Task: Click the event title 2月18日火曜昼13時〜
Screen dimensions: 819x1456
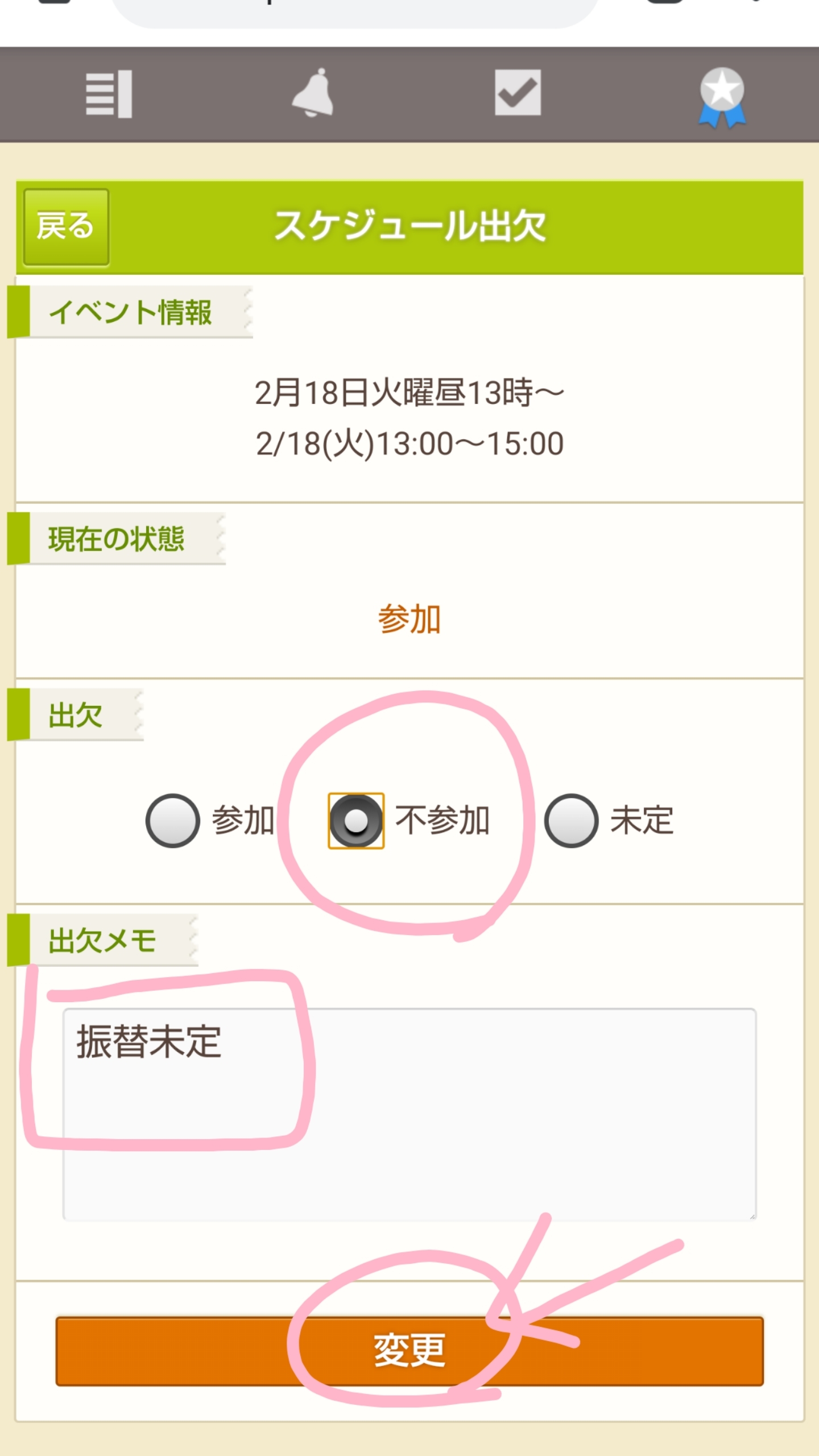Action: pos(409,393)
